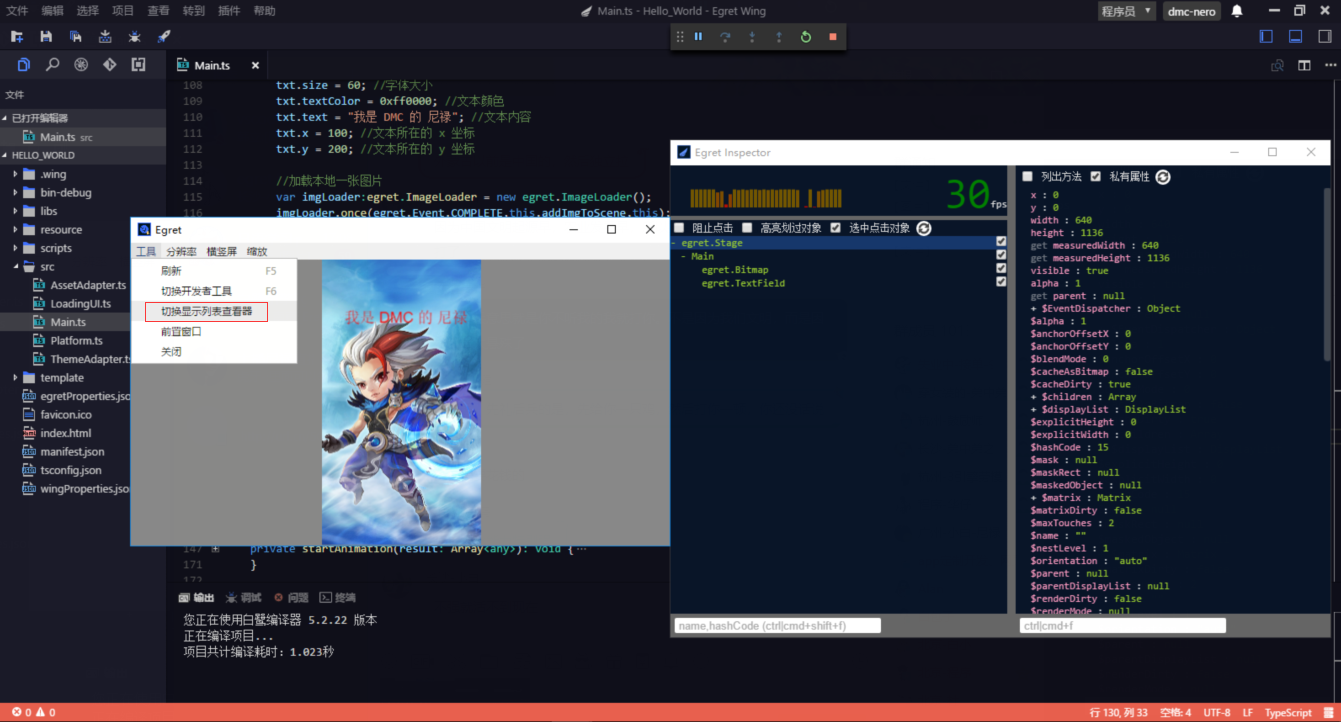The image size is (1341, 722).
Task: Open the Git source control sidebar view
Action: point(110,65)
